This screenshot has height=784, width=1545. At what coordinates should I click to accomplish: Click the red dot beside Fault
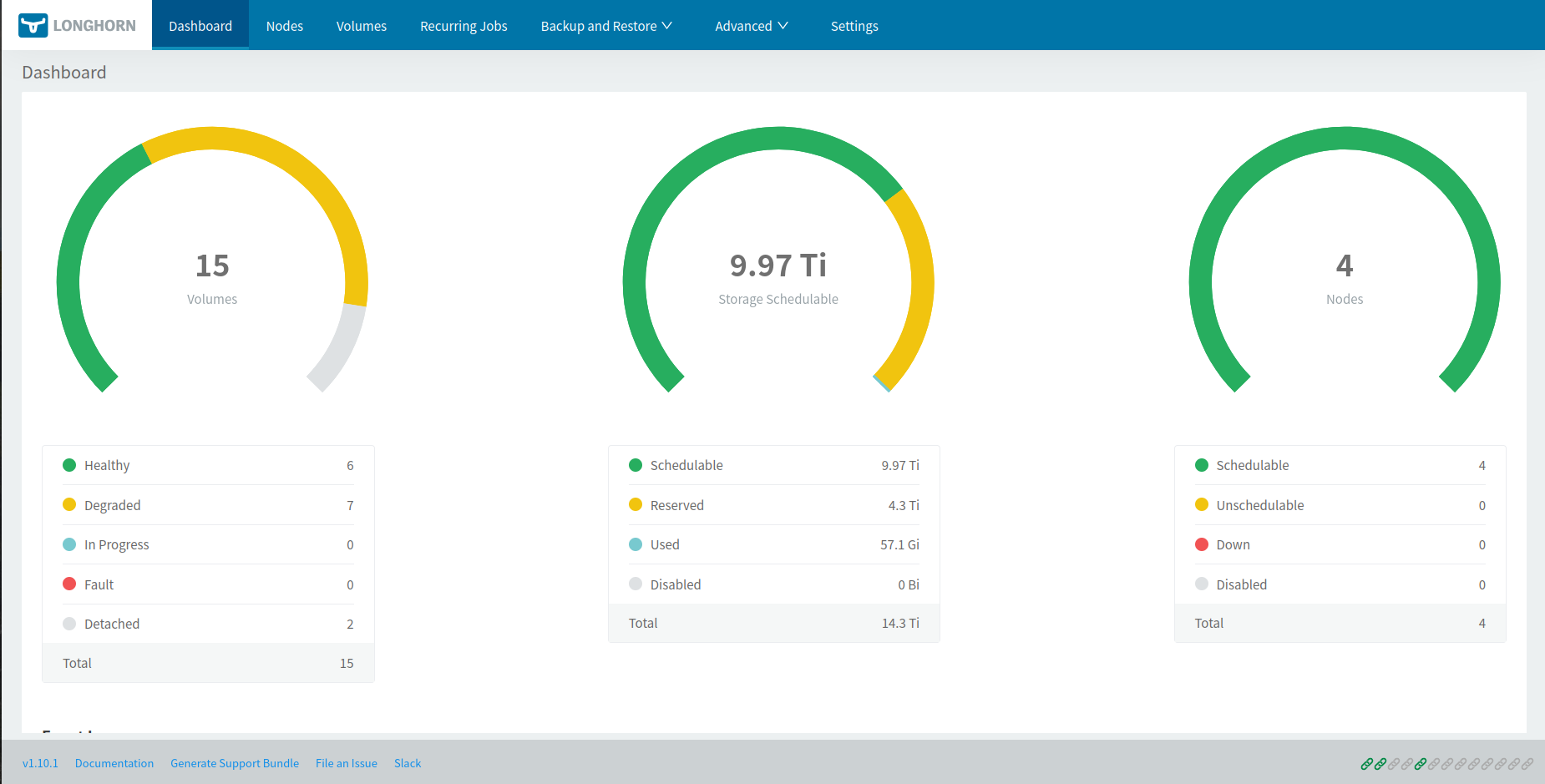click(x=69, y=584)
